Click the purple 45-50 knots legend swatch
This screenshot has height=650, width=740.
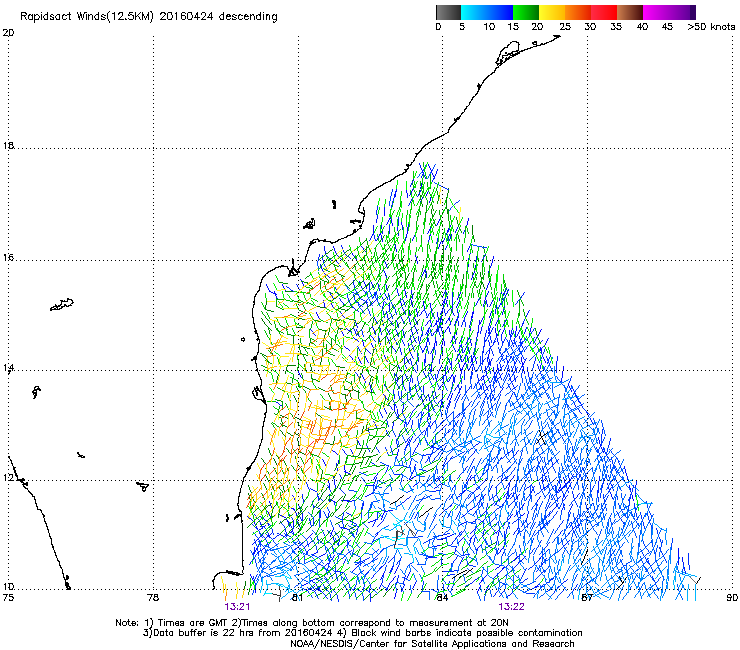(x=682, y=12)
